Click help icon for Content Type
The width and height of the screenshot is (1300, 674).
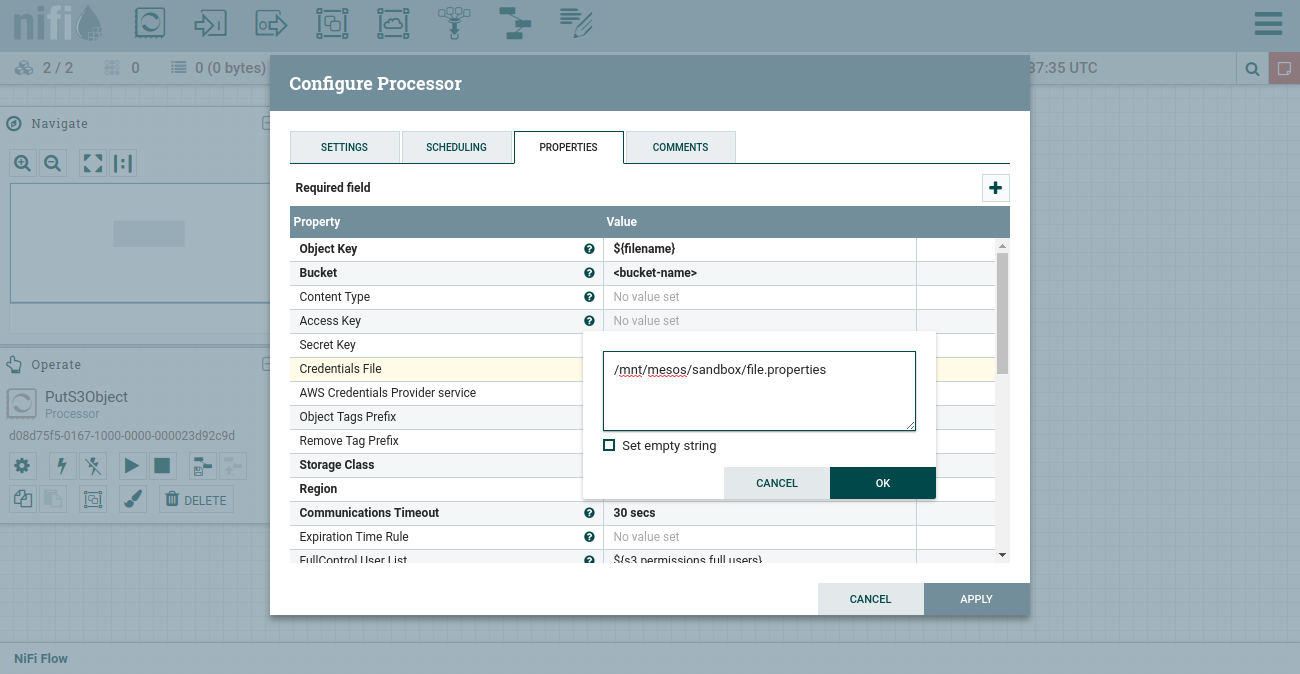click(x=589, y=297)
